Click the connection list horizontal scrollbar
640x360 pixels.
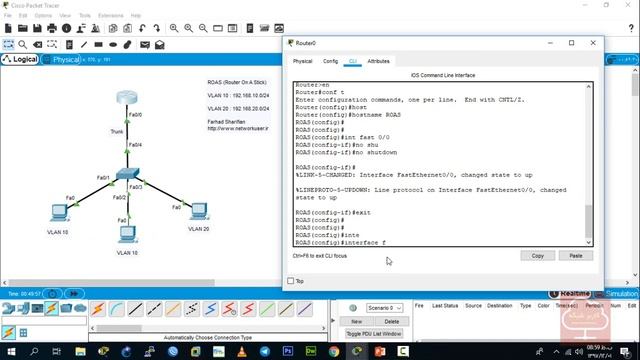tap(119, 328)
